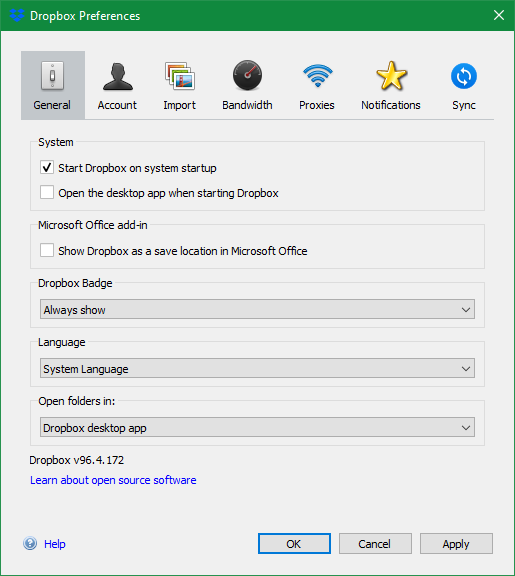The image size is (515, 576).
Task: Open the Sync arrows icon
Action: pos(464,76)
